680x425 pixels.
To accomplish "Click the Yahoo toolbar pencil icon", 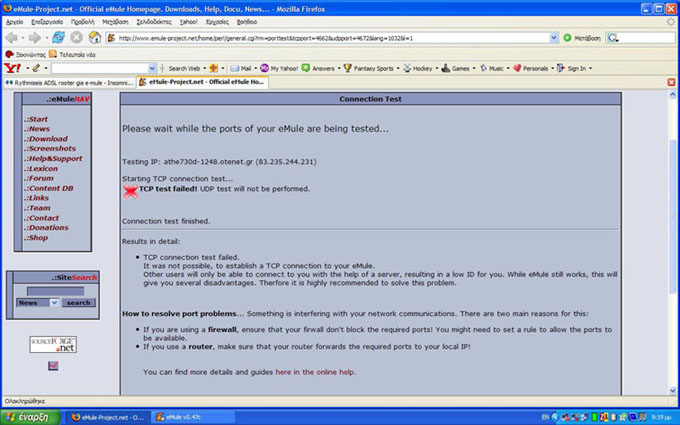I will point(36,68).
